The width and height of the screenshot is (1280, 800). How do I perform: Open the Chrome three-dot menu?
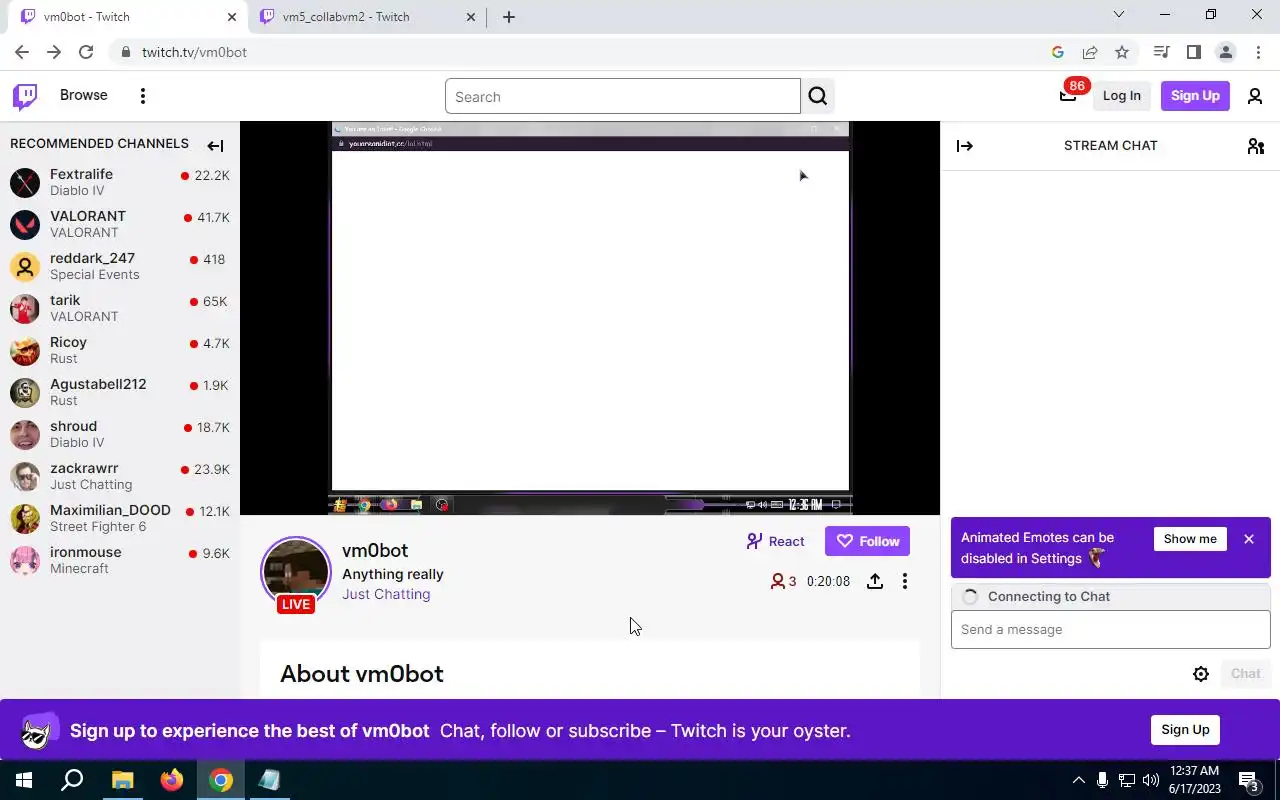tap(1257, 52)
